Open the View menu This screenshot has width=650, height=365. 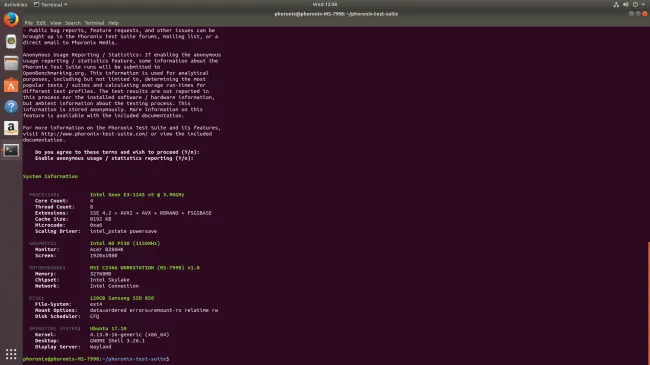pyautogui.click(x=56, y=23)
